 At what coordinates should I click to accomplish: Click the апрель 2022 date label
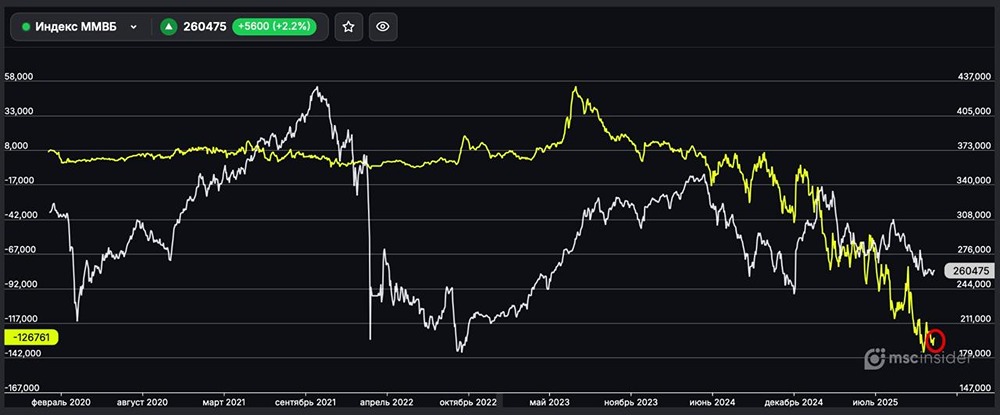coord(387,403)
